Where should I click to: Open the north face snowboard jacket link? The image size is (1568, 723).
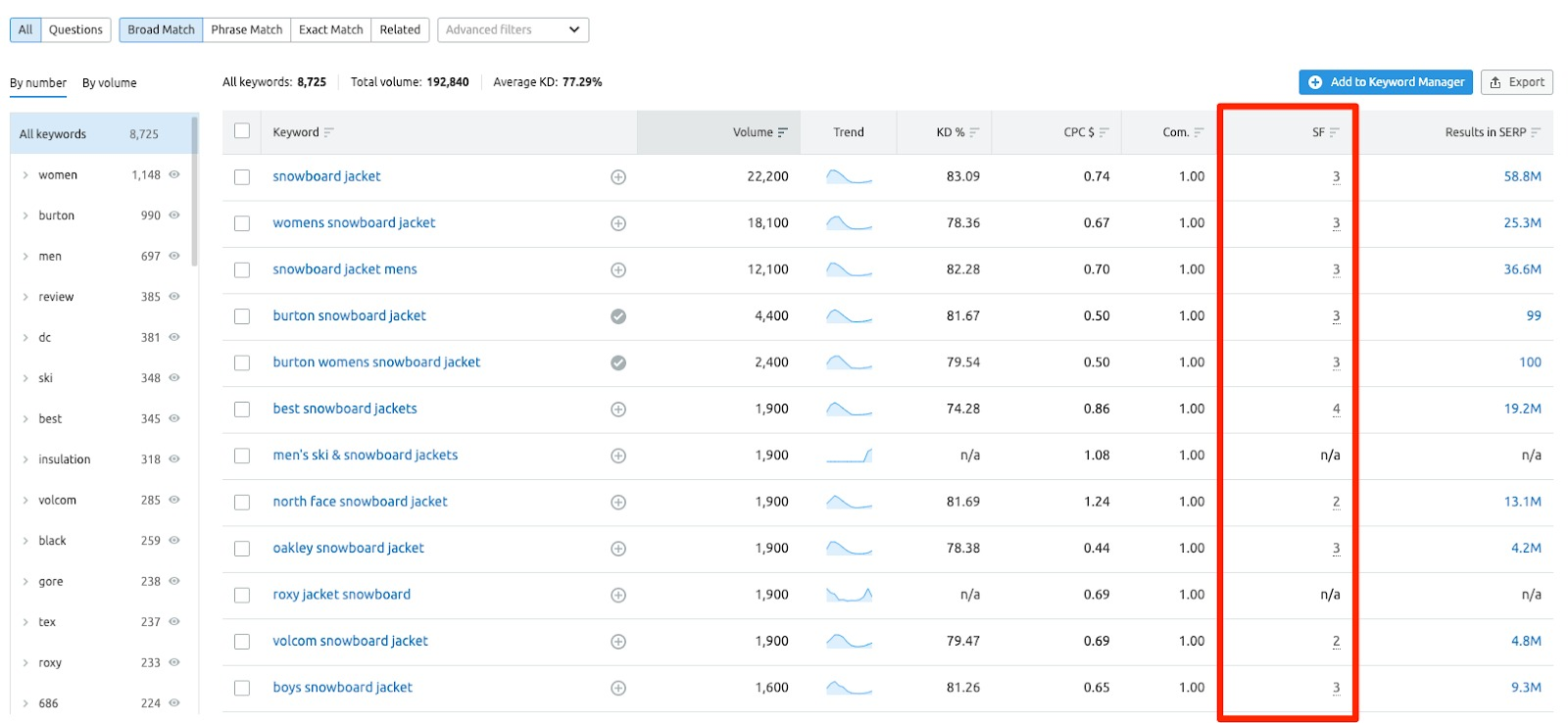(360, 502)
